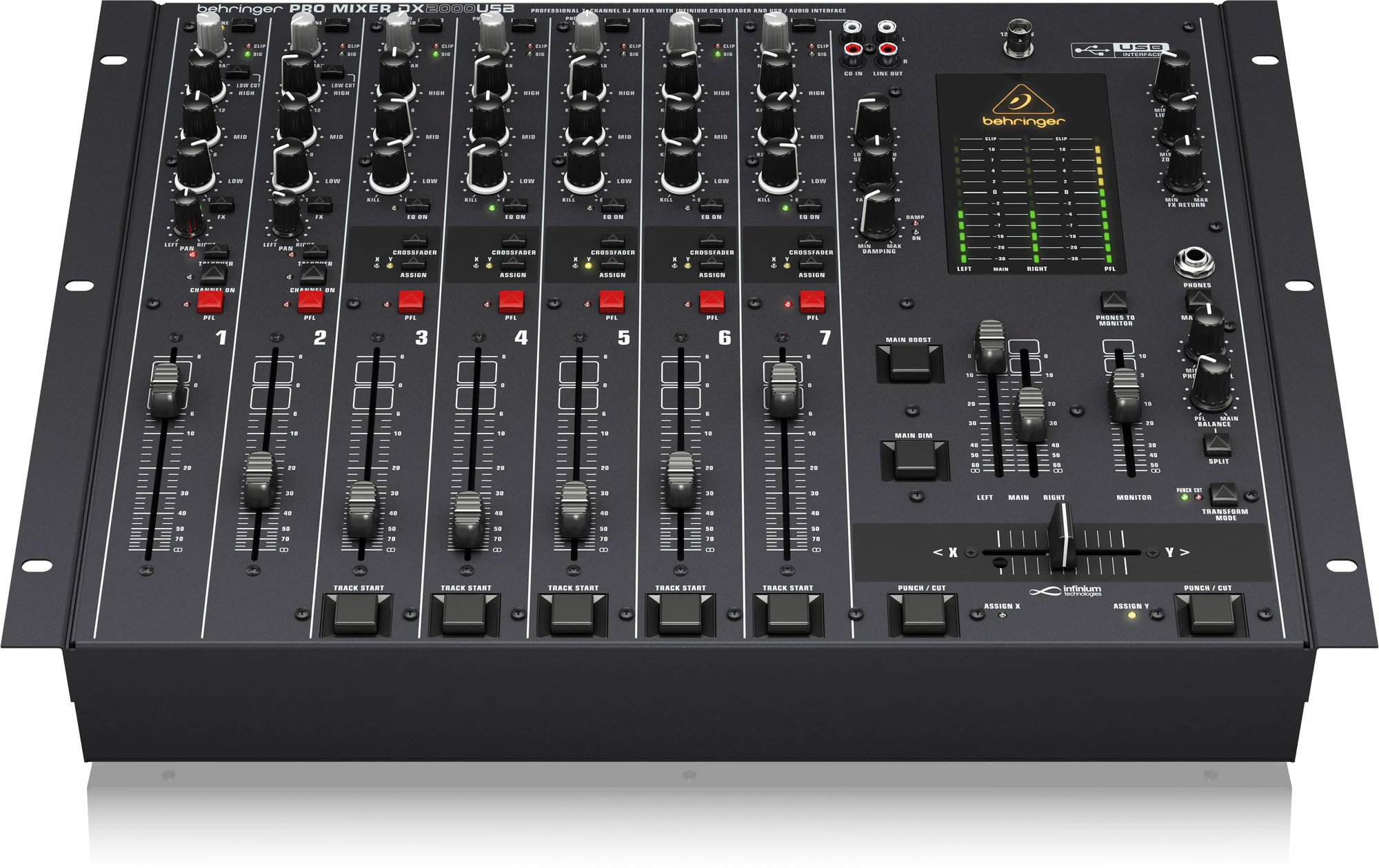The width and height of the screenshot is (1379, 868).
Task: Toggle the Phones to Monitor button
Action: (x=1114, y=303)
